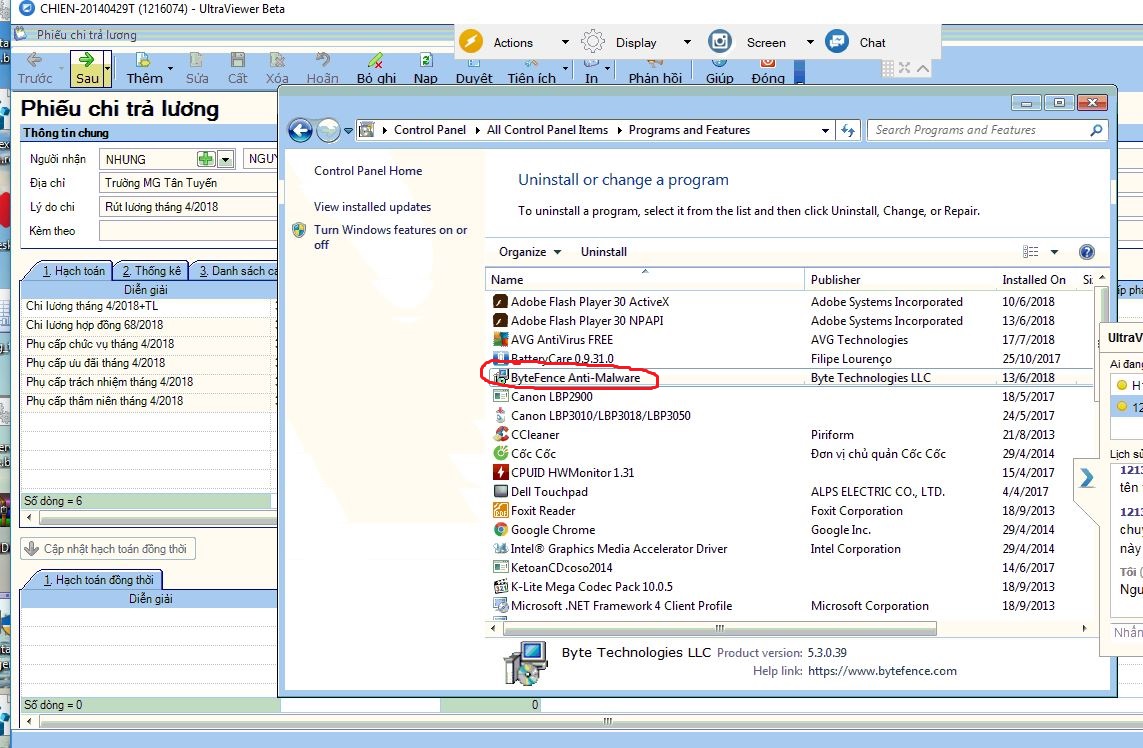This screenshot has width=1143, height=748.
Task: Click the Hoãn undo icon
Action: [x=322, y=61]
